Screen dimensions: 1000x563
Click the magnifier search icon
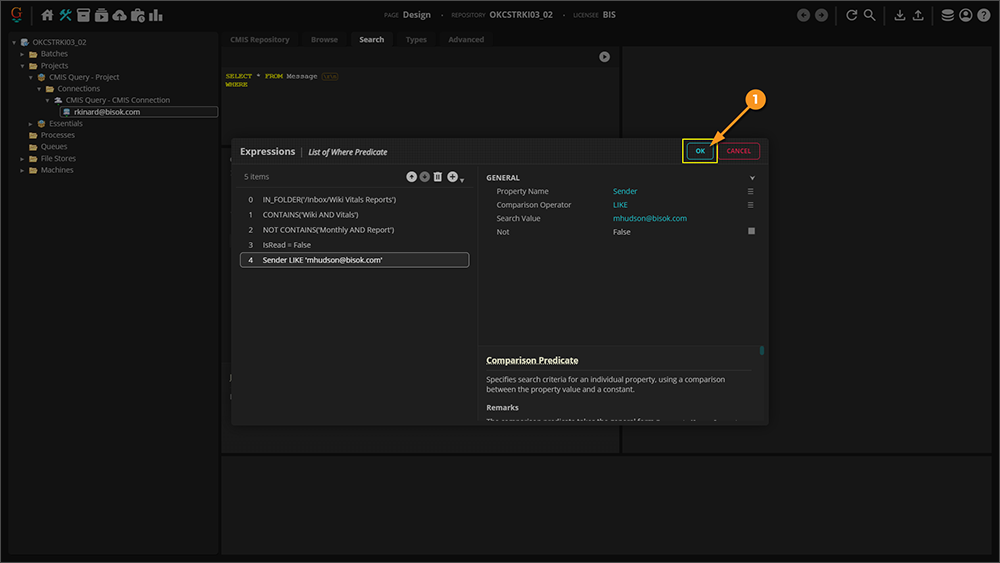869,15
